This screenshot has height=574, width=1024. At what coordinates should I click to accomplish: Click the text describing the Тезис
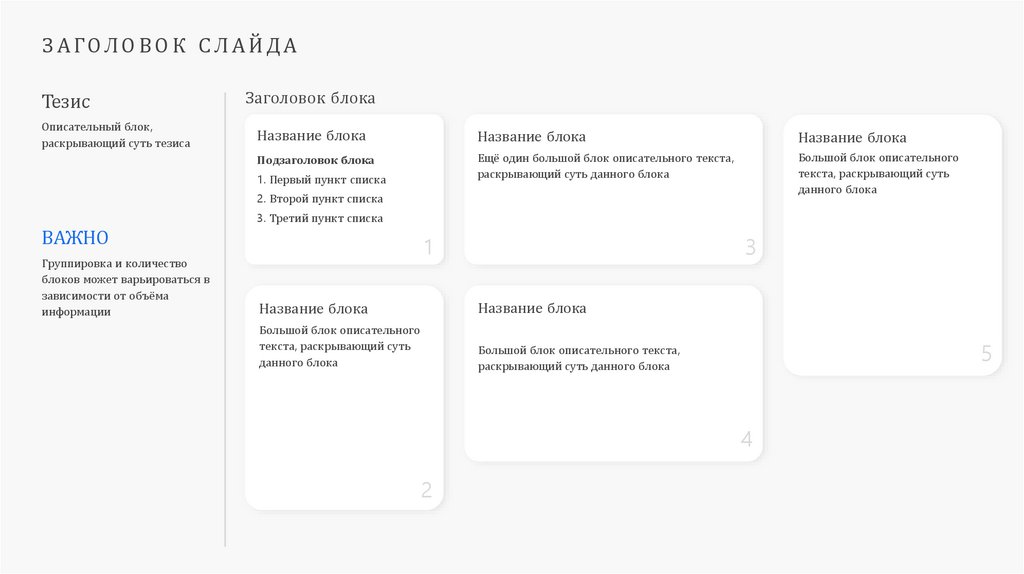115,135
